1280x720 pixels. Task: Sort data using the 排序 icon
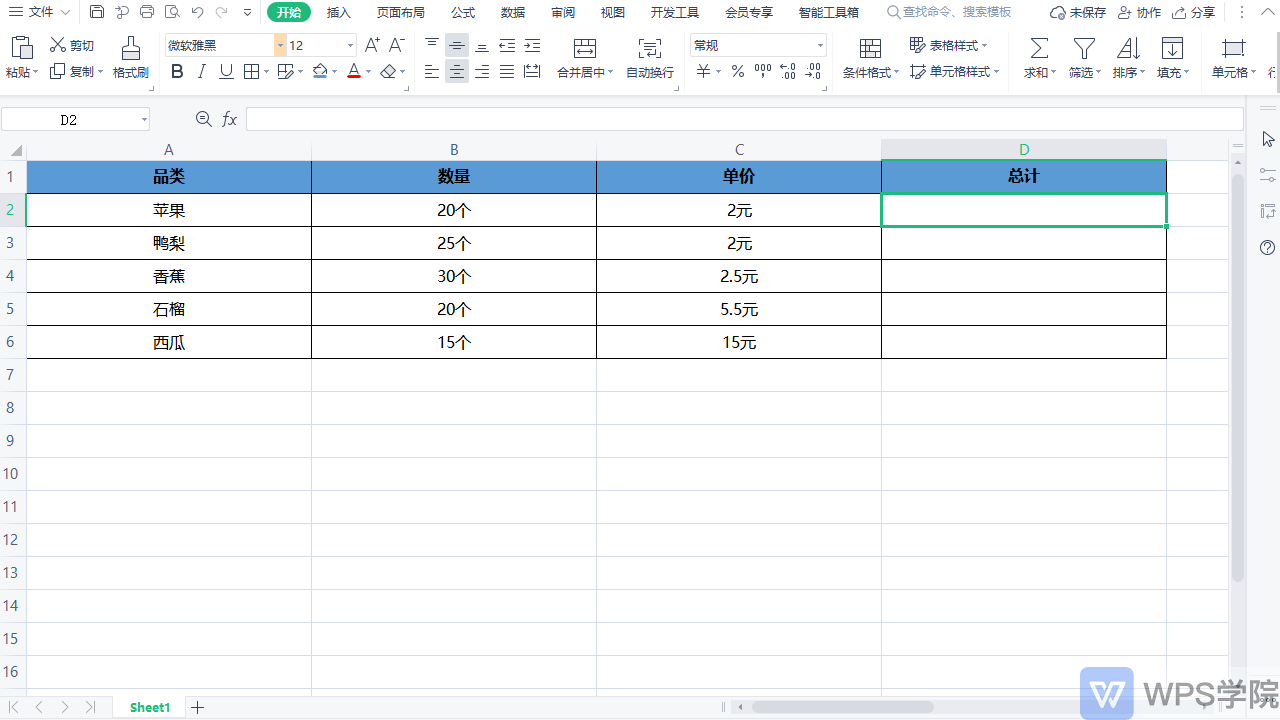pos(1128,57)
